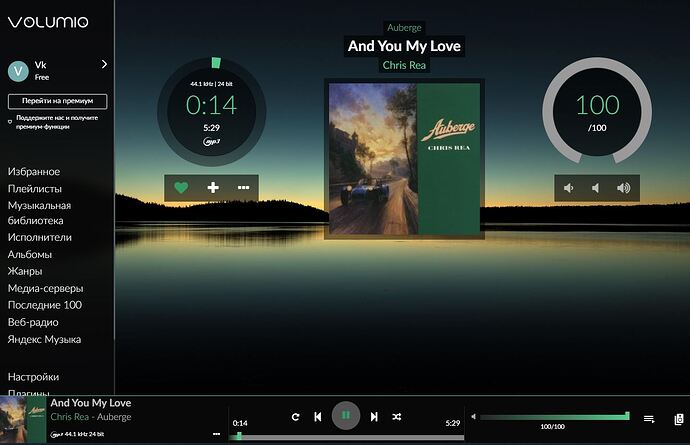Click the Auberge album cover art
690x445 pixels.
404,159
